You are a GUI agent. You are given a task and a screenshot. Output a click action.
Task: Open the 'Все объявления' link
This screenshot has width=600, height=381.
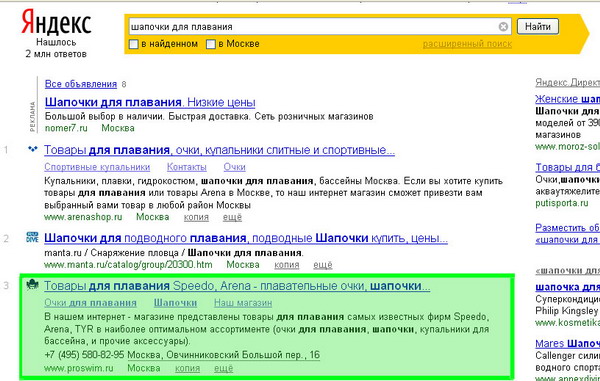click(81, 84)
